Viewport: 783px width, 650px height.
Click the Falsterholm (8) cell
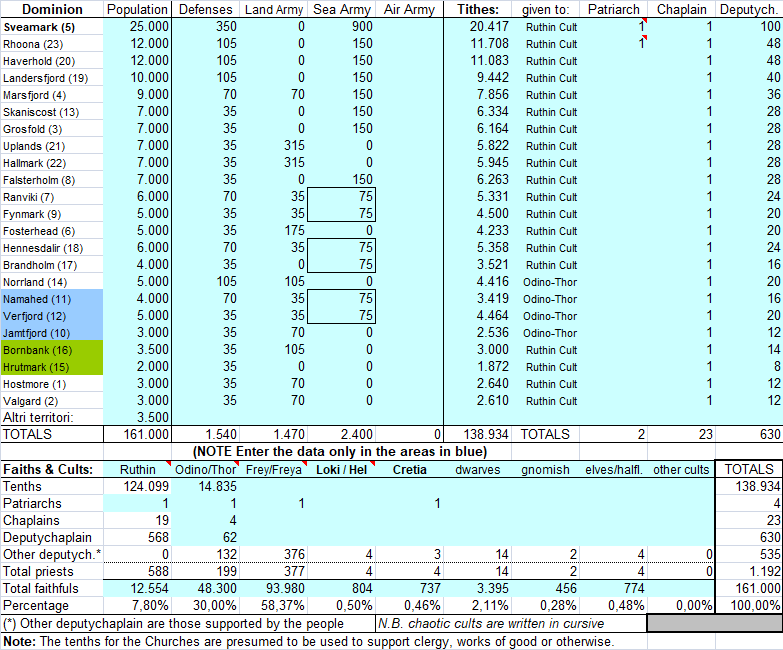pos(52,180)
